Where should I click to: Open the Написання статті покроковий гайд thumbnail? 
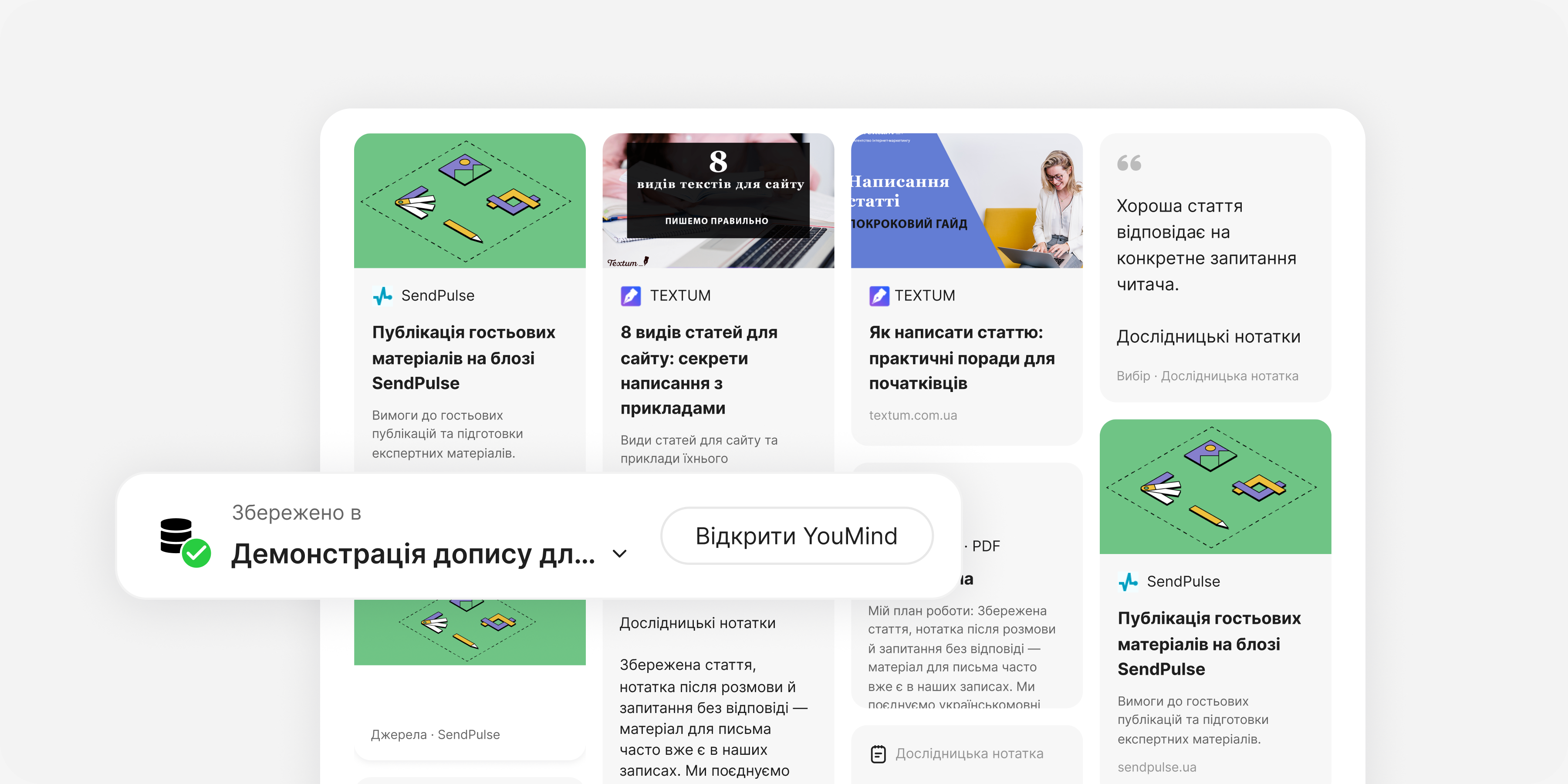click(966, 201)
